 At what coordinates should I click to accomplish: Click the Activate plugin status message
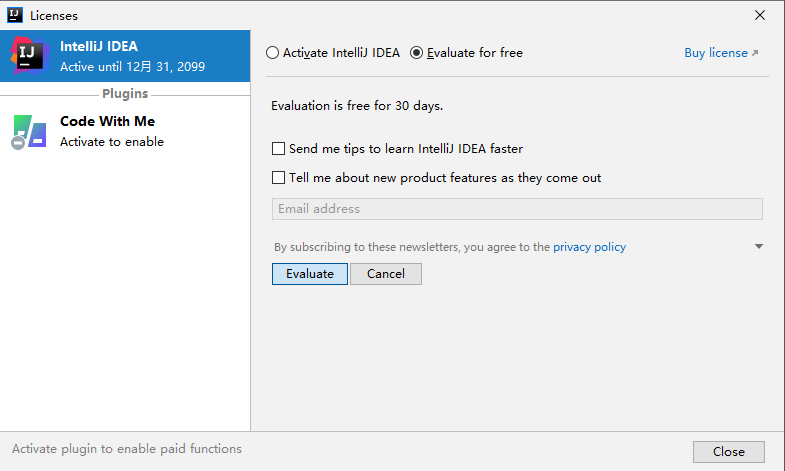[x=127, y=449]
